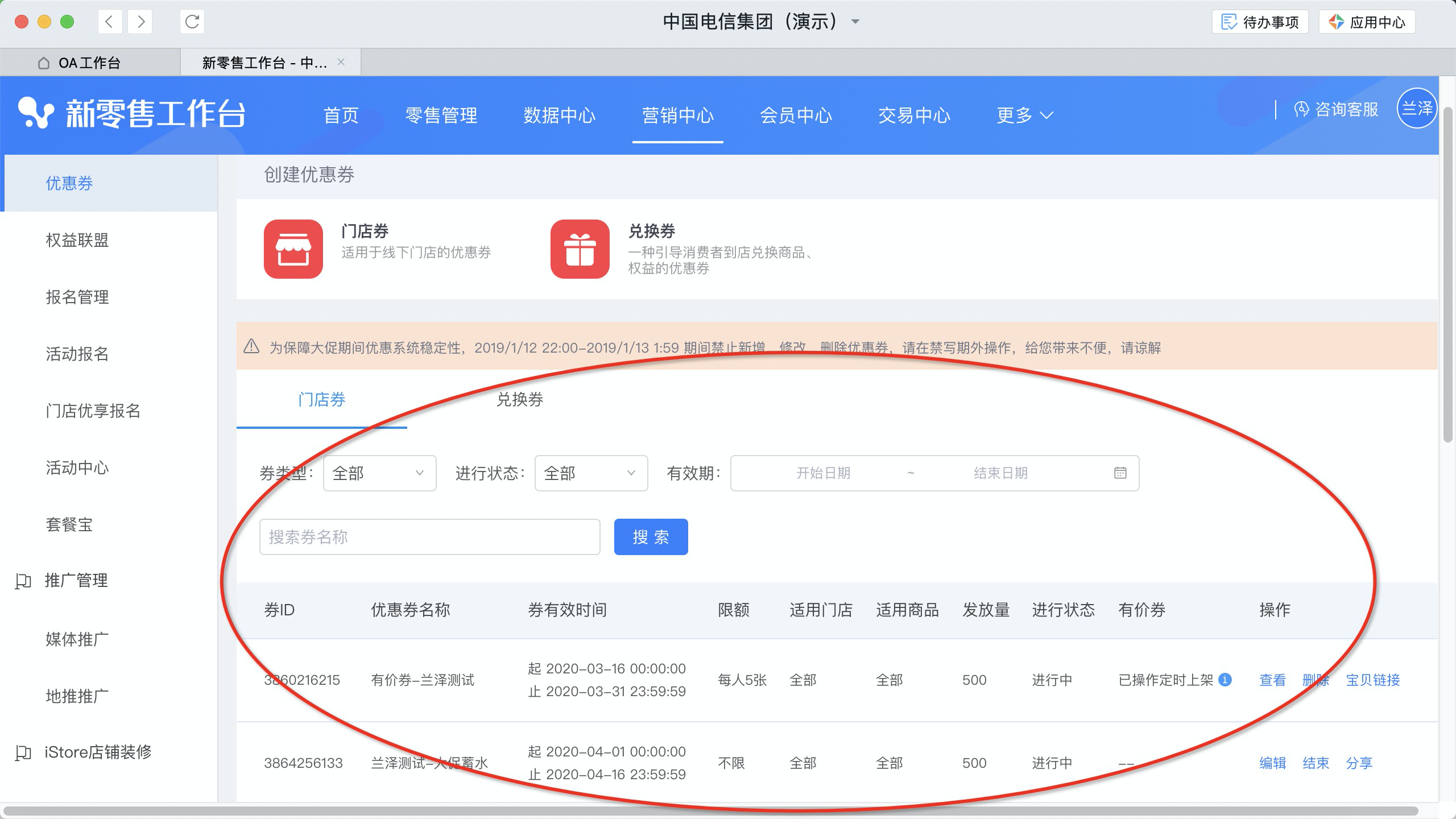Click the 推广管理 sidebar section icon
Viewport: 1456px width, 819px height.
23,581
